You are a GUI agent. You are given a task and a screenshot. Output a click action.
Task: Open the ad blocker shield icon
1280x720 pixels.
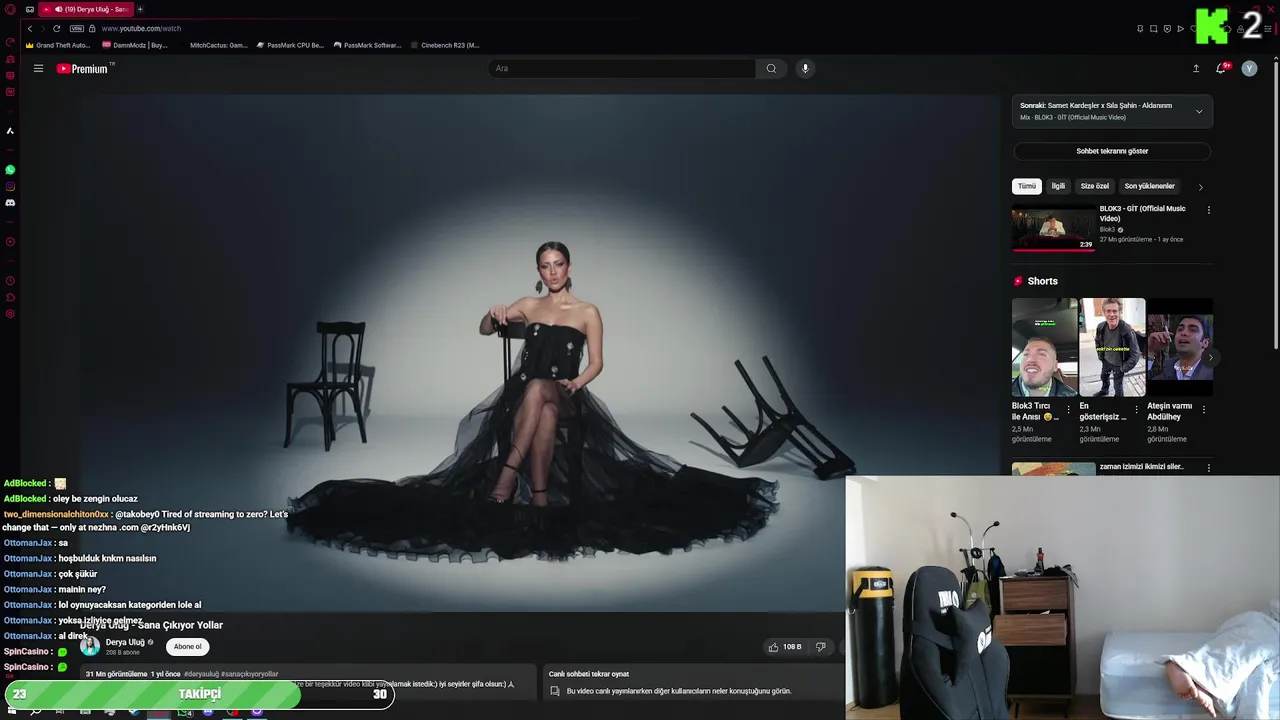point(1167,29)
